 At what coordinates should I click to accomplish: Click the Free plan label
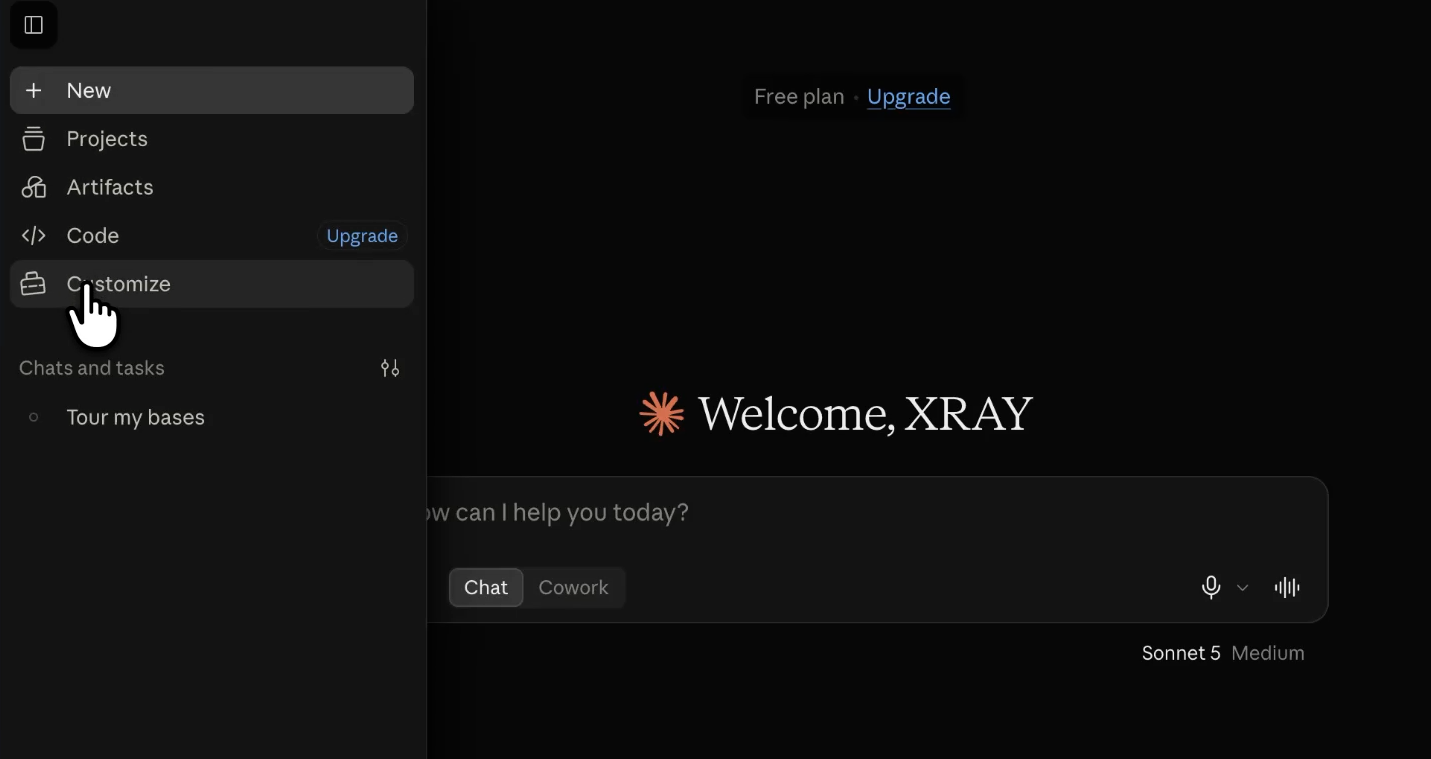799,97
